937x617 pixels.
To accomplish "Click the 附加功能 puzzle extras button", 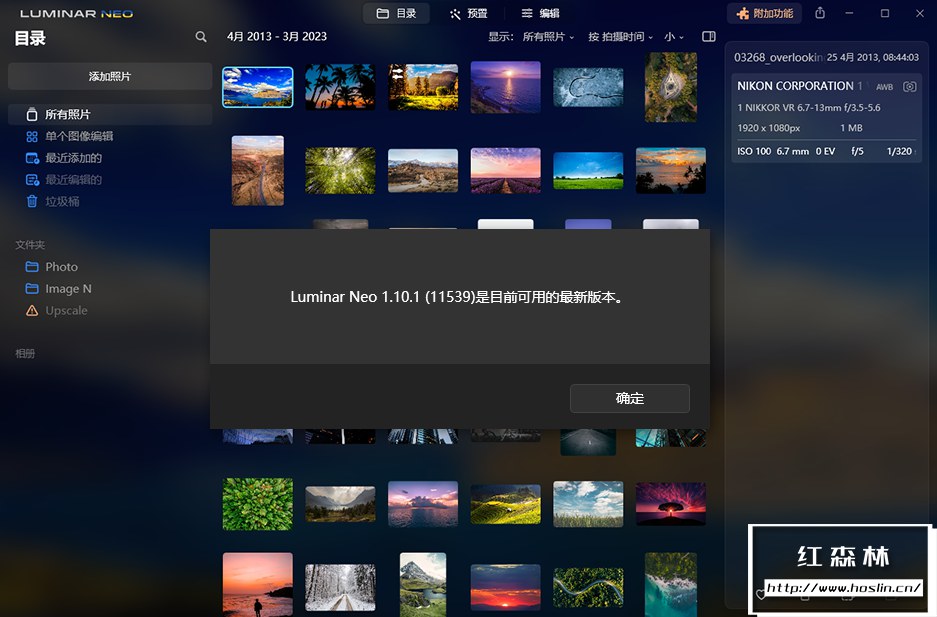I will 765,13.
